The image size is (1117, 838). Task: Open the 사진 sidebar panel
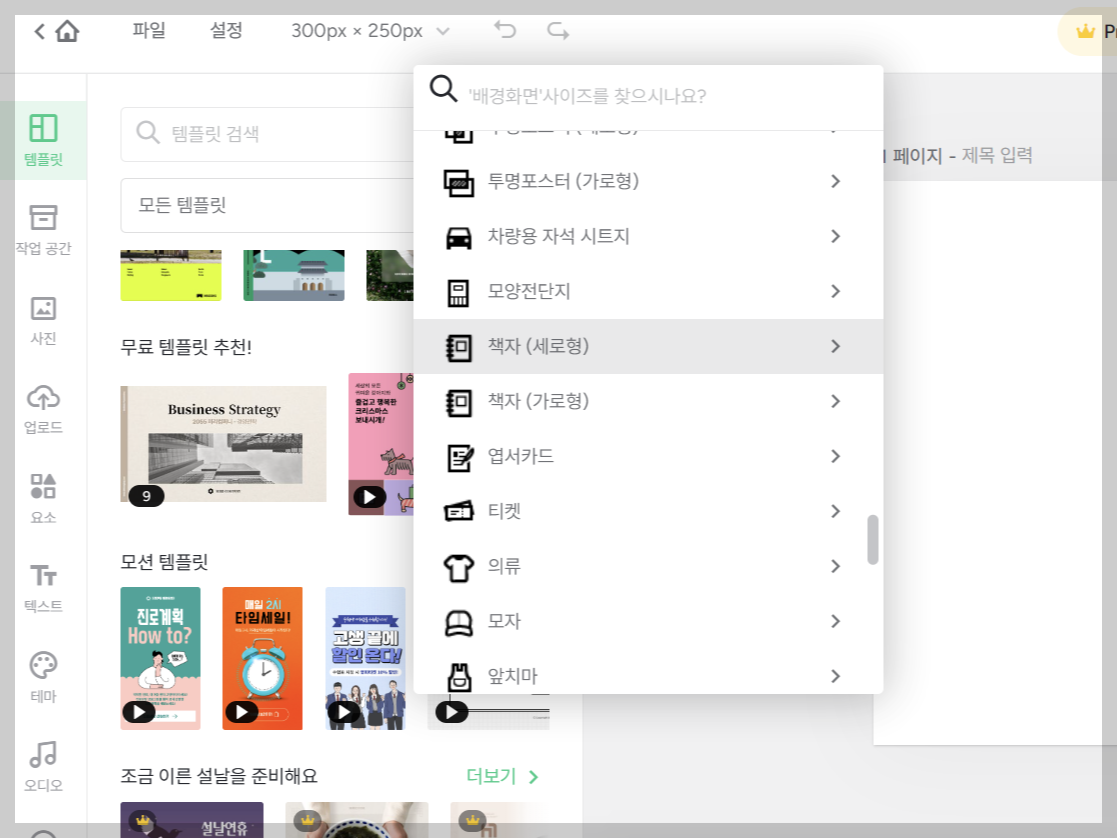click(x=43, y=320)
